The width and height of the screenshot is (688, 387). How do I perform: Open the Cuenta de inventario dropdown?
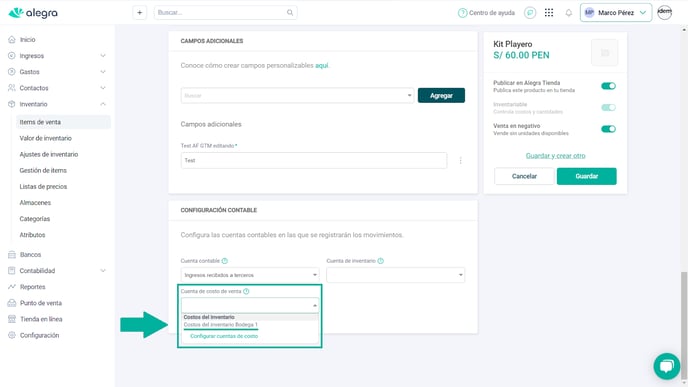pyautogui.click(x=395, y=275)
